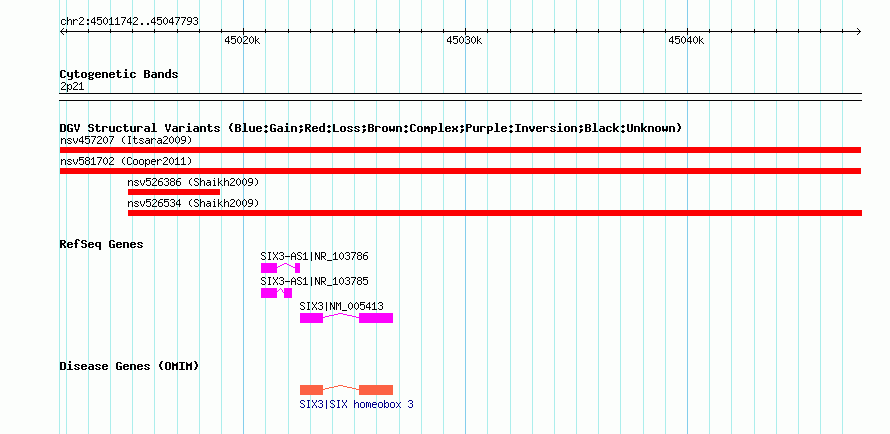Viewport: 890px width, 434px height.
Task: Open the SIX3|SIX homeobox 3 link
Action: point(356,404)
